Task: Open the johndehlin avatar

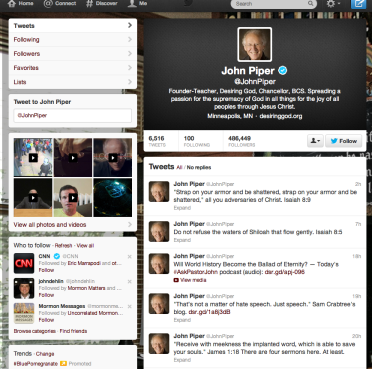Action: point(24,288)
